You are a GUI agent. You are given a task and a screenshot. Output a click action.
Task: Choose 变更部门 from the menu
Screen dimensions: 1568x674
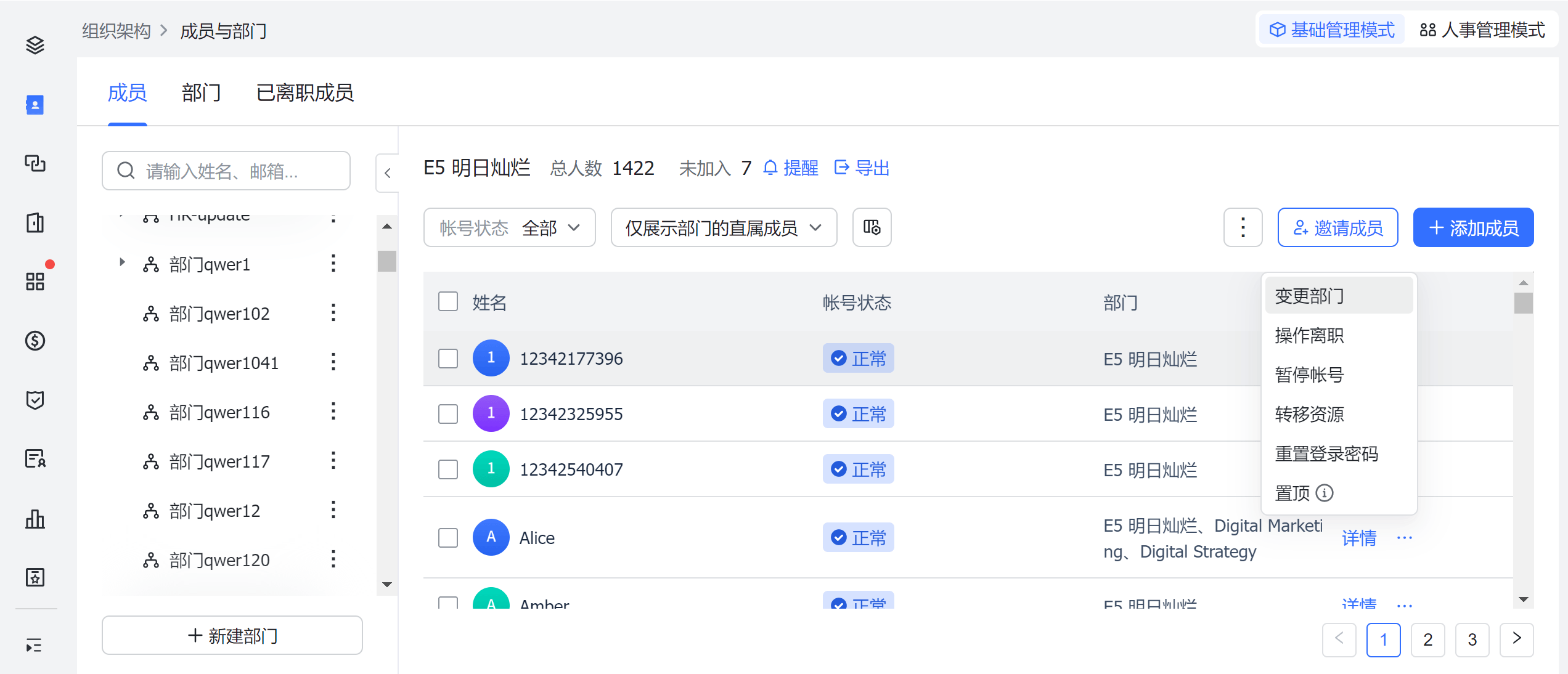point(1339,296)
